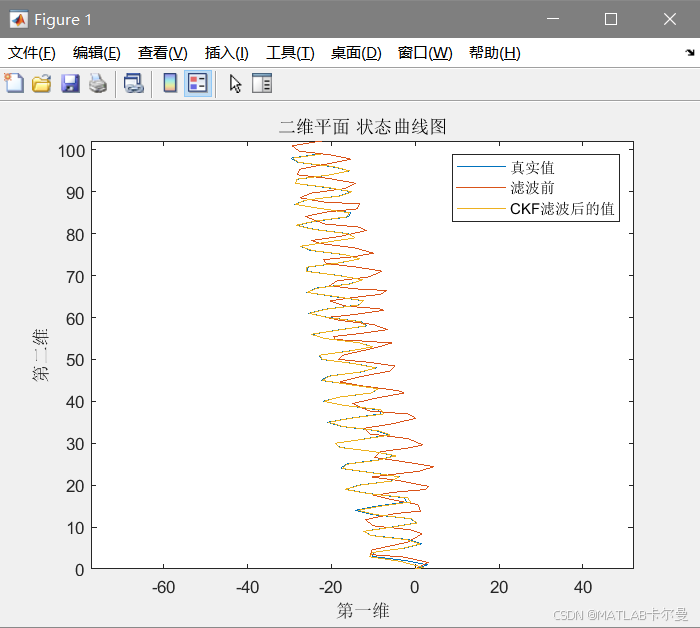Minimize the Figure 1 window

pos(553,19)
